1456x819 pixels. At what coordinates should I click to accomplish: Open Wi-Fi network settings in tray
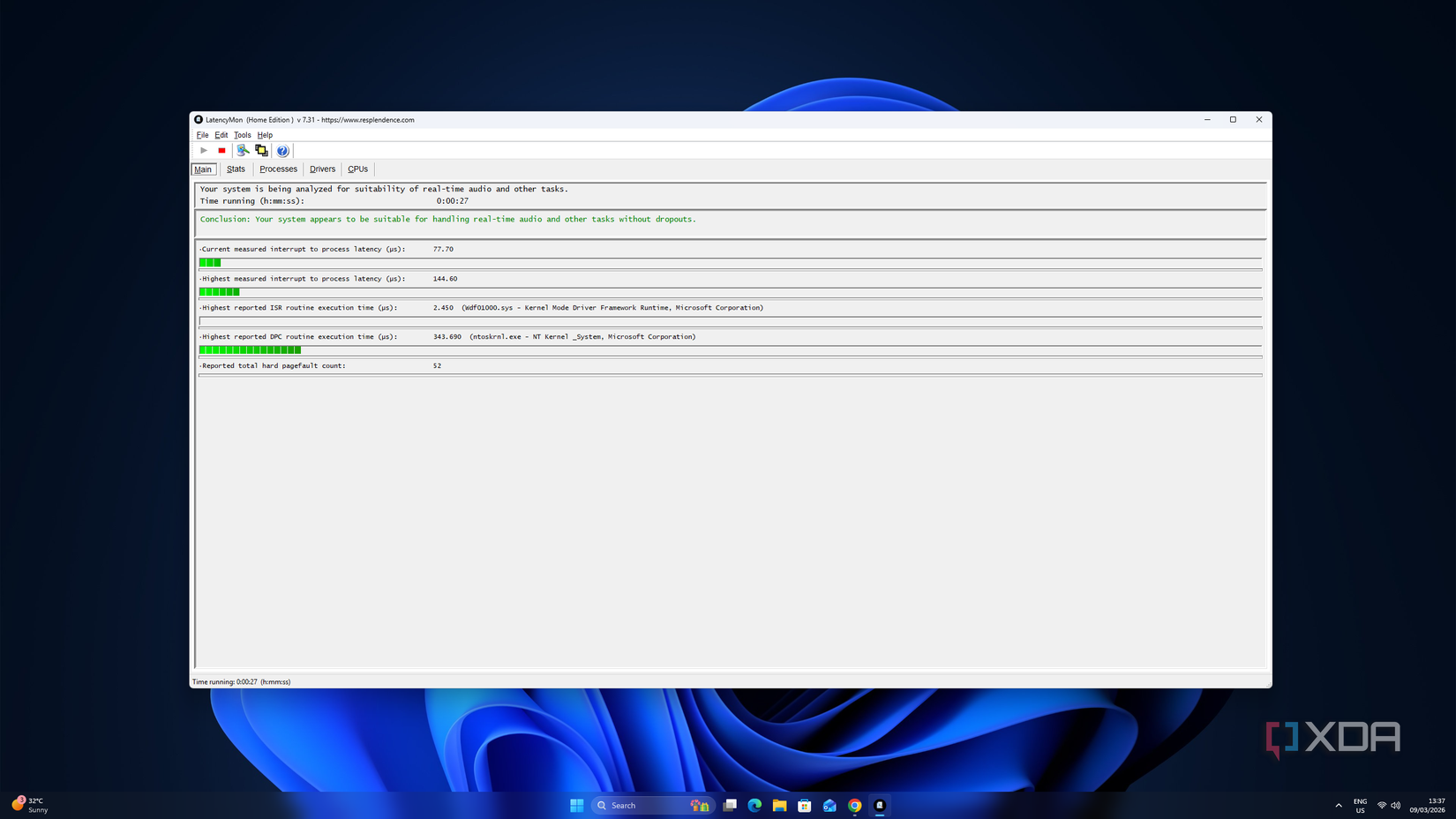(1382, 805)
